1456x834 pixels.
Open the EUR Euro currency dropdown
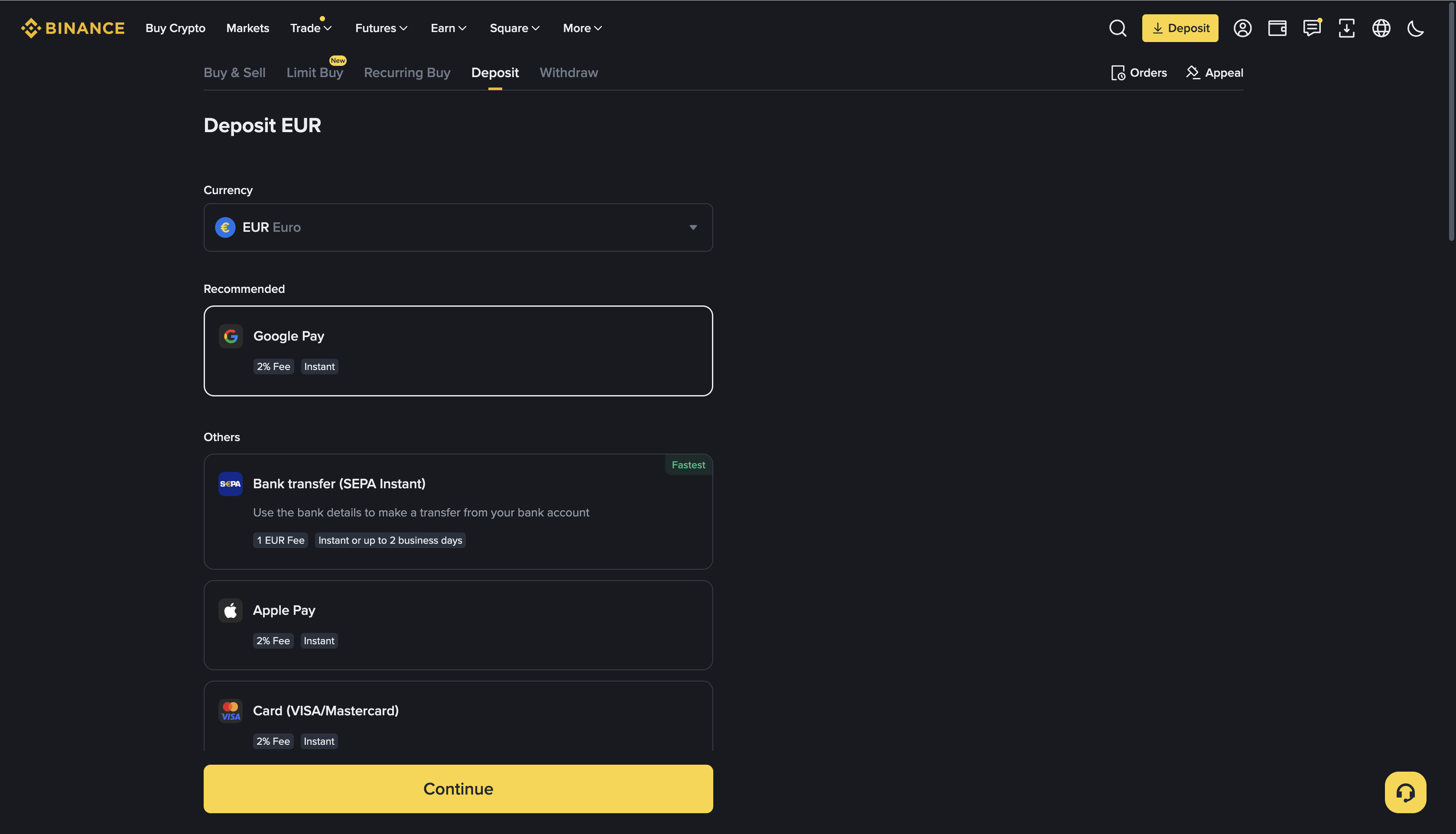coord(458,227)
